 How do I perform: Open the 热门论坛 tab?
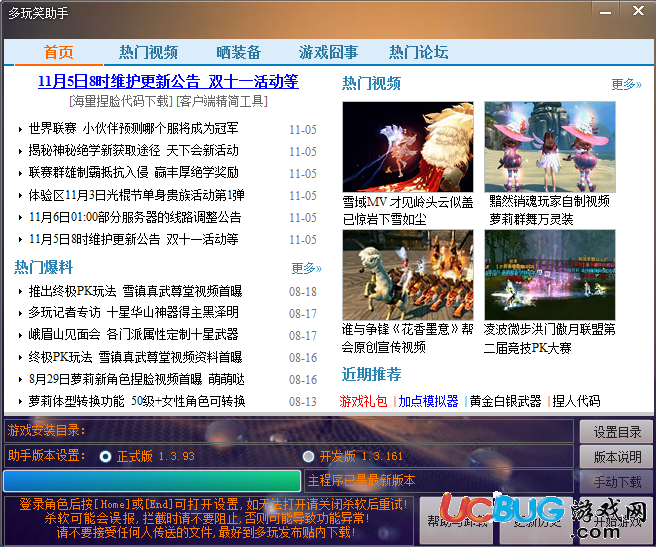[418, 52]
